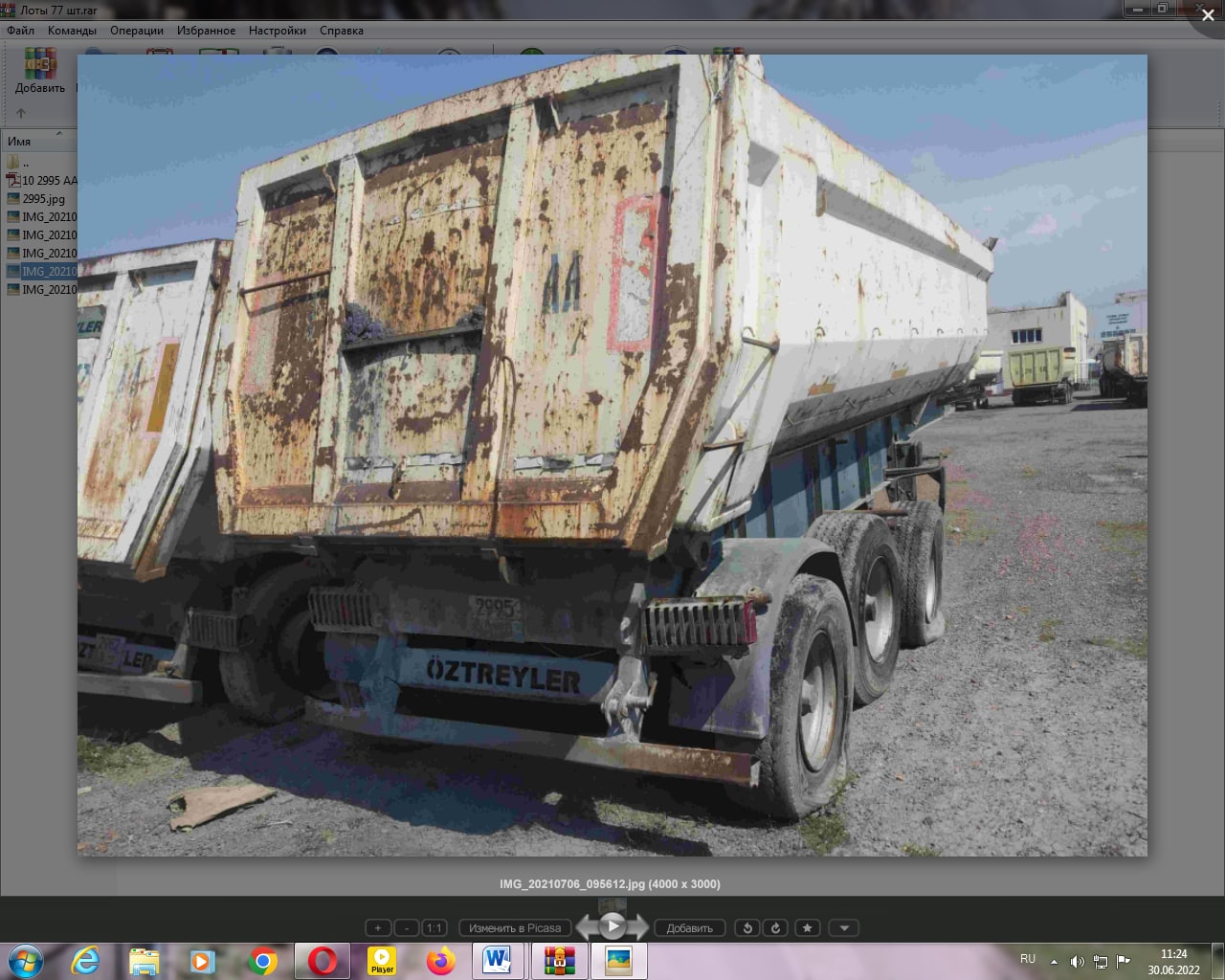Start the slideshow play button

[612, 926]
